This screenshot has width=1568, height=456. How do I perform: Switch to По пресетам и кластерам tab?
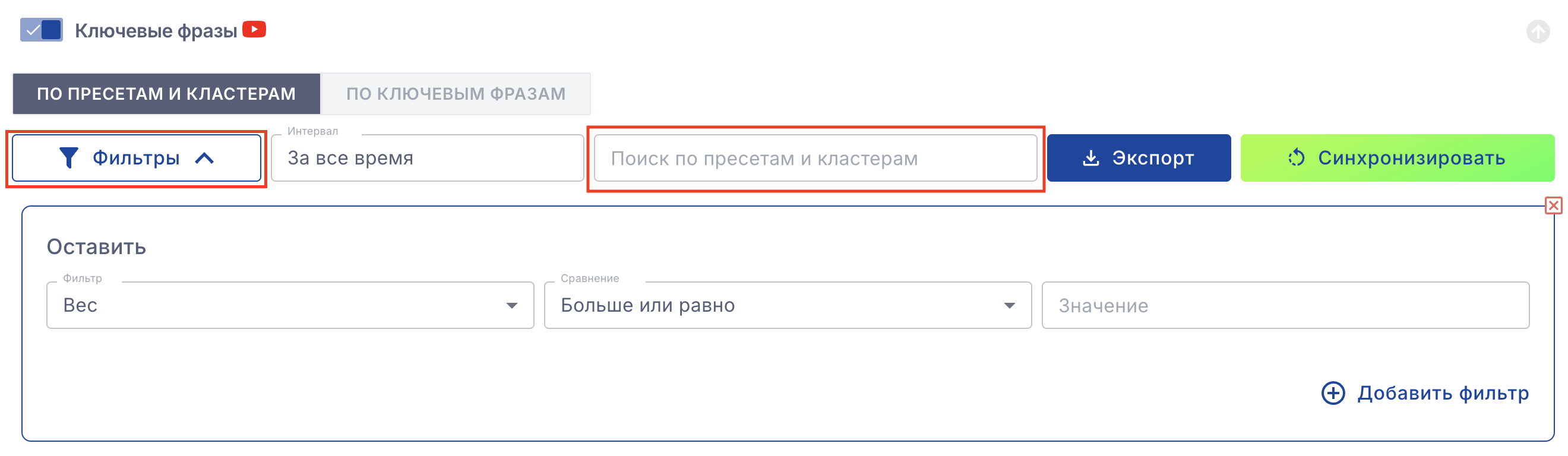point(166,94)
